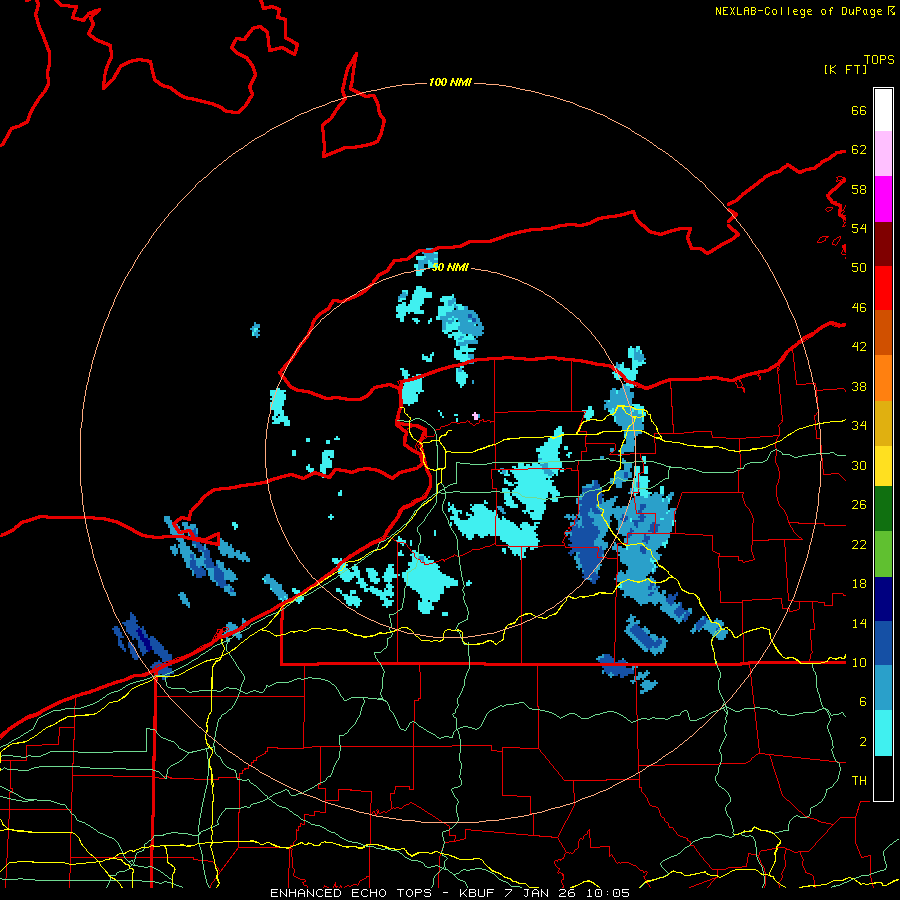
Task: Click the "TOPS" legend title
Action: click(879, 59)
